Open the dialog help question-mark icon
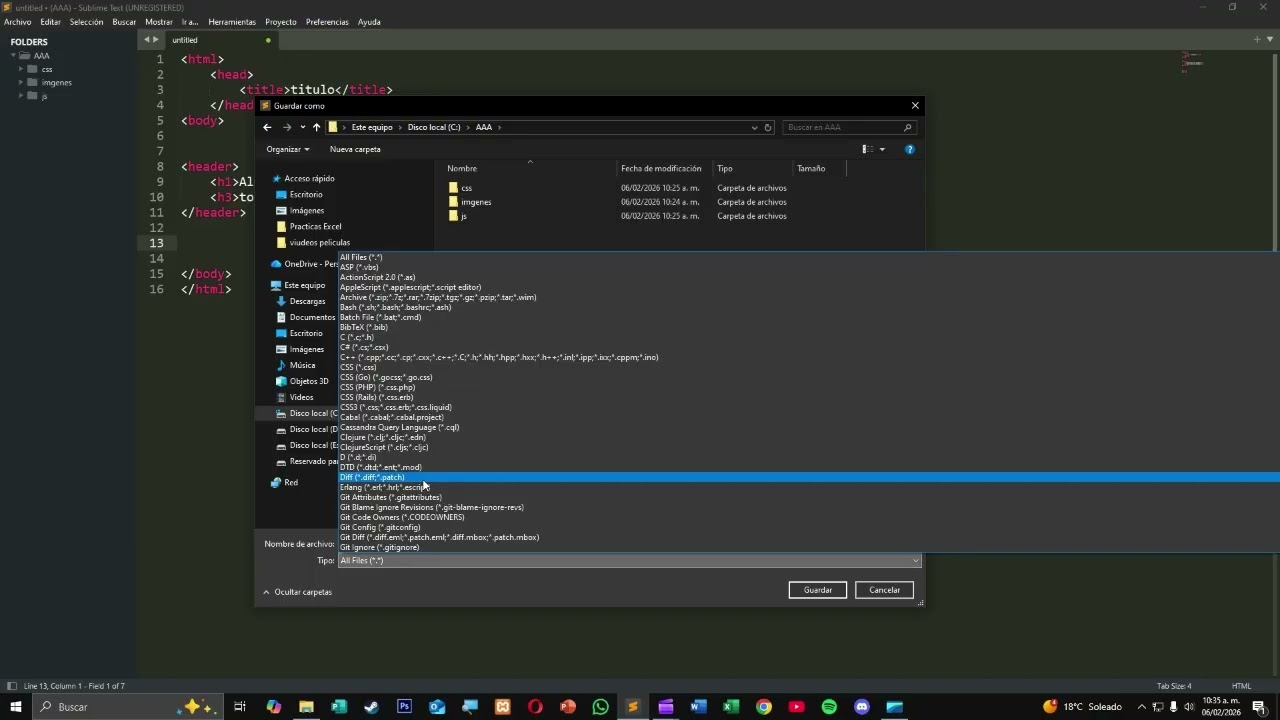The width and height of the screenshot is (1280, 720). pos(909,149)
